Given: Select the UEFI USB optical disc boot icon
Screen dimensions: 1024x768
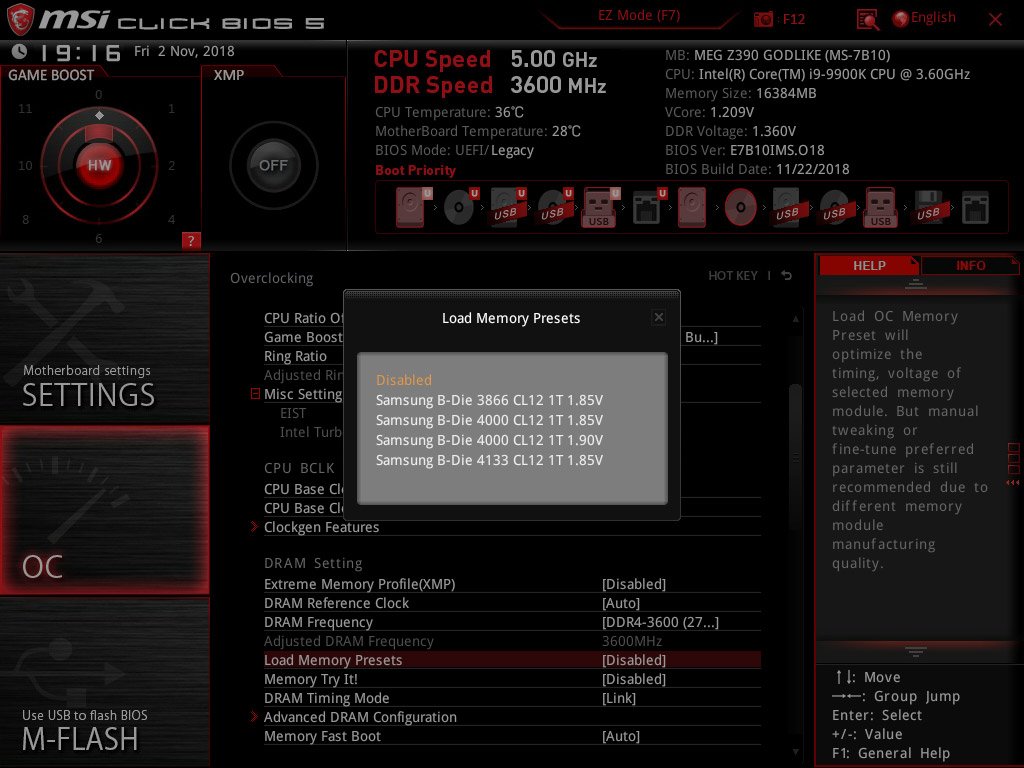Looking at the screenshot, I should click(x=555, y=207).
